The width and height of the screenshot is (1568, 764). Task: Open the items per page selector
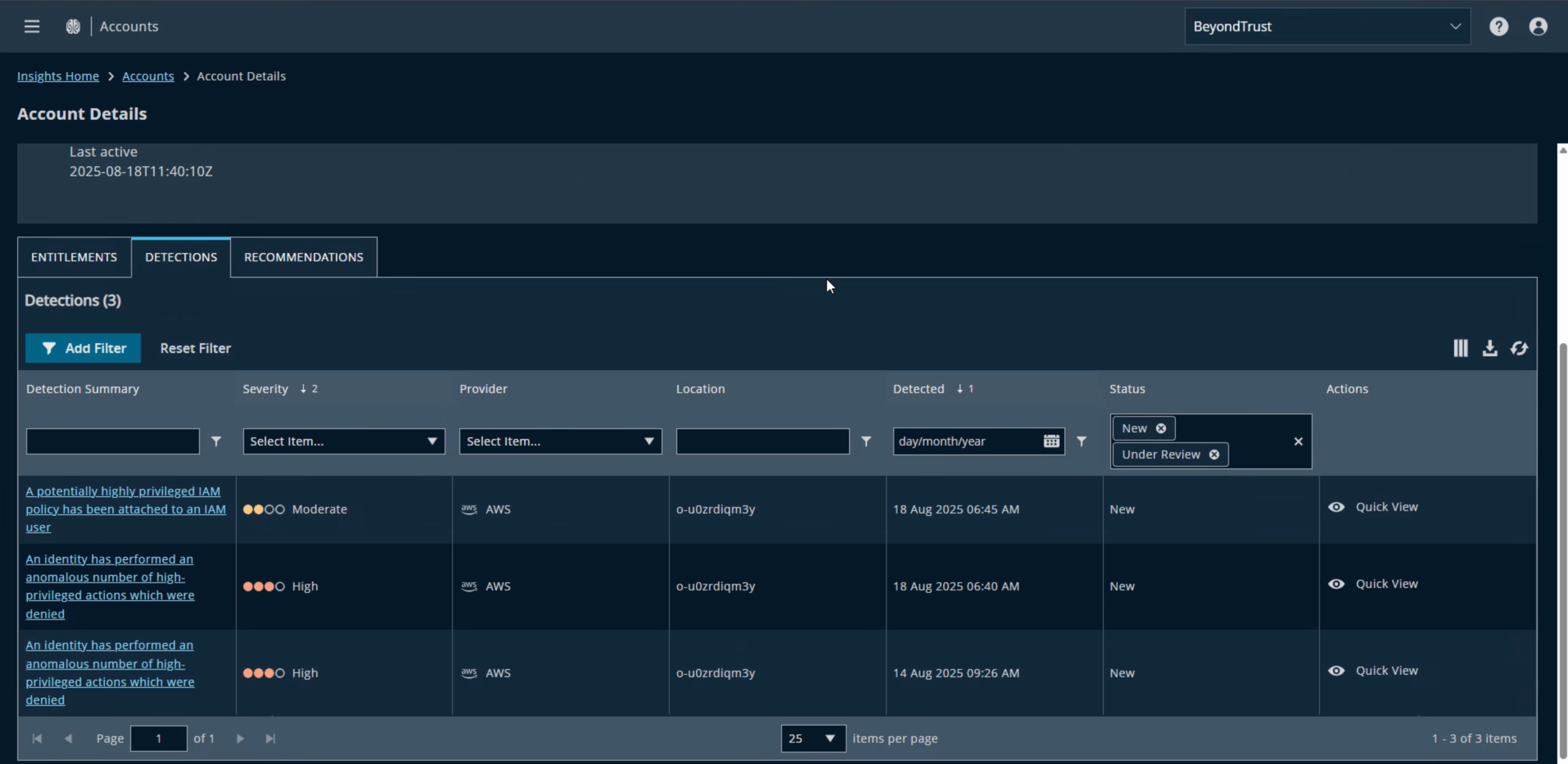click(813, 738)
